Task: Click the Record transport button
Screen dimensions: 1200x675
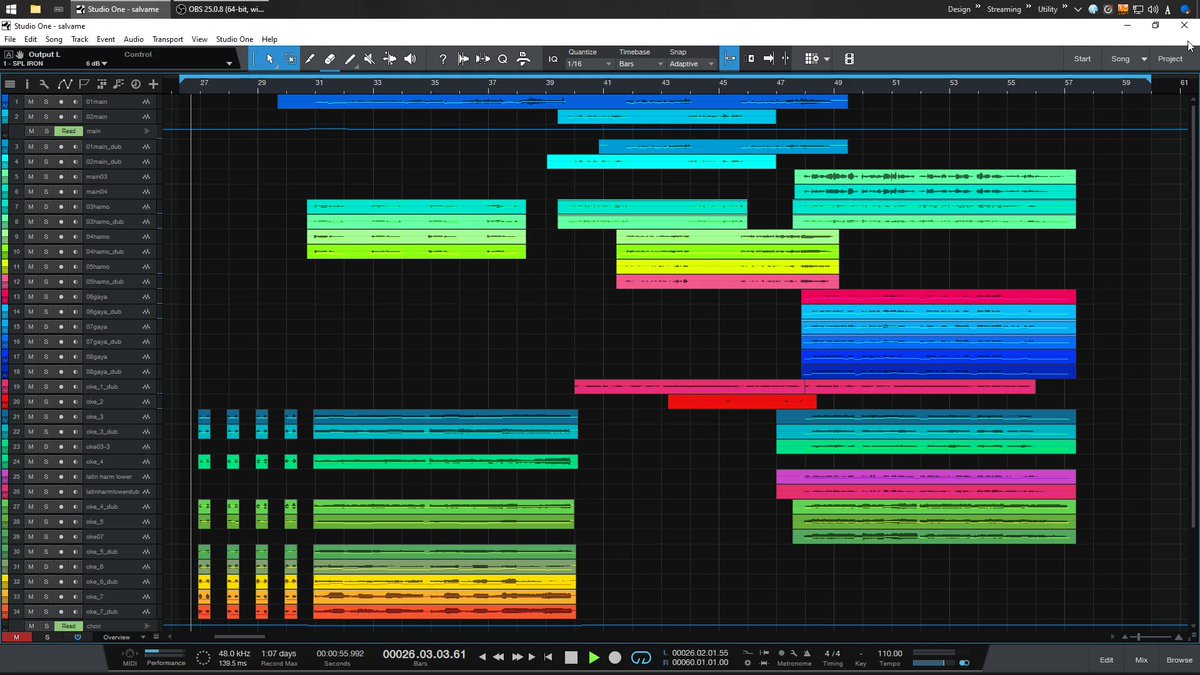Action: coord(615,657)
